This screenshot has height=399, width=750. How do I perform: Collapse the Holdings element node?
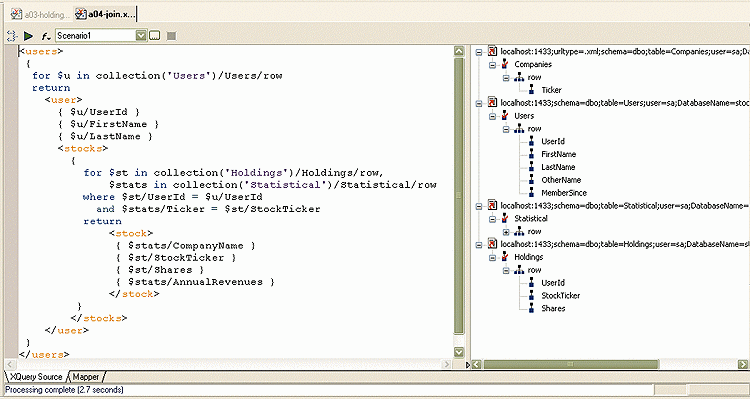tap(493, 257)
